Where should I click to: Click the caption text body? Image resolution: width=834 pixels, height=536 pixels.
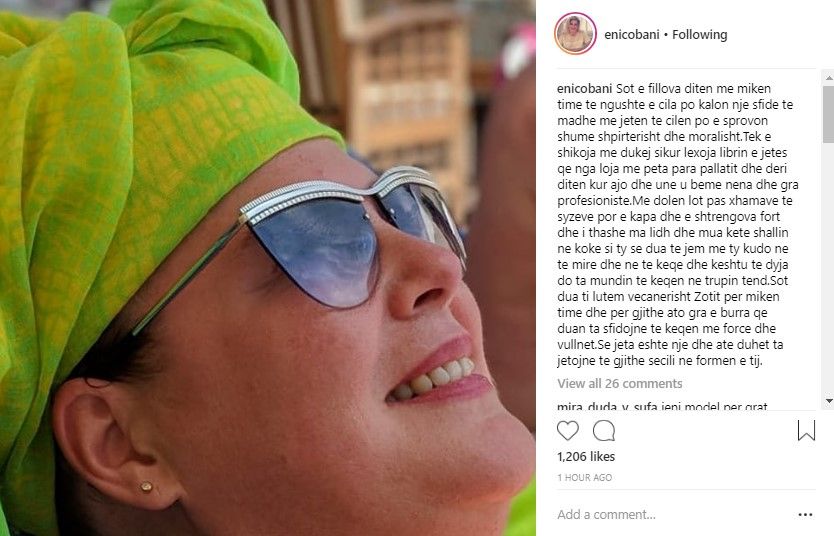pyautogui.click(x=677, y=224)
